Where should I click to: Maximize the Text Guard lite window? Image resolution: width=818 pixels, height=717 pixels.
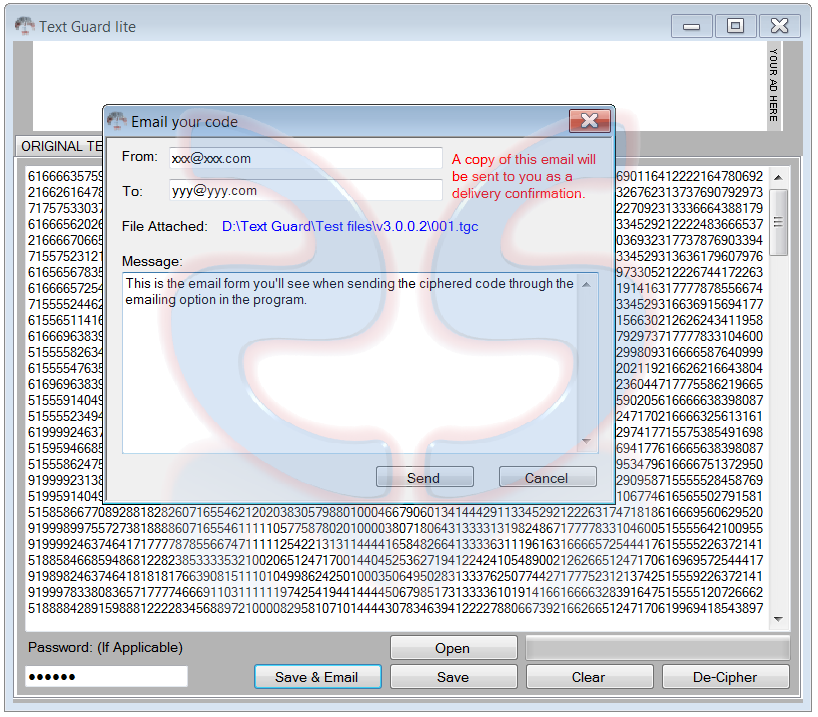pos(736,26)
